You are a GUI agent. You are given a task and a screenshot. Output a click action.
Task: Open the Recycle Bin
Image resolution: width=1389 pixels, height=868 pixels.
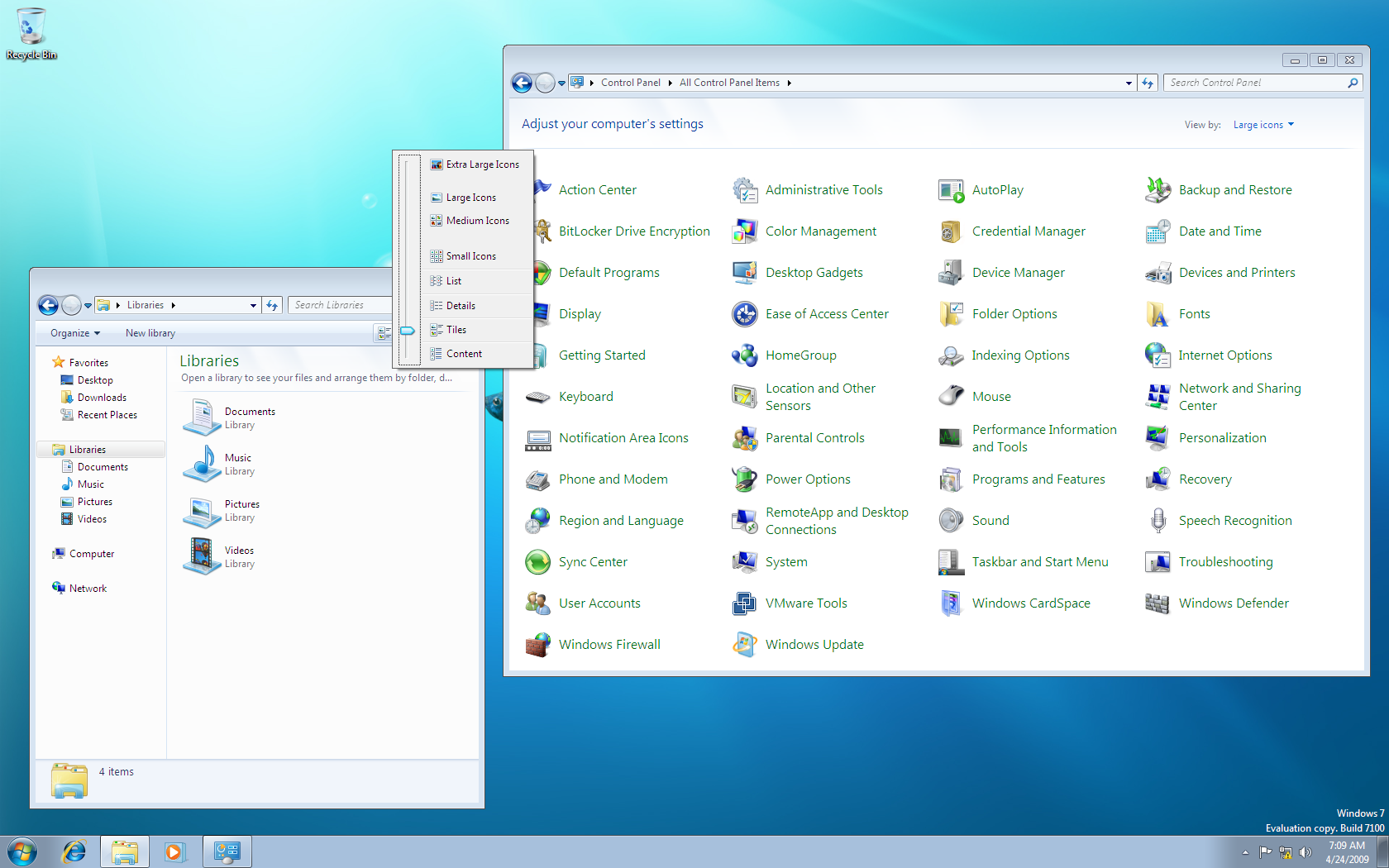click(31, 25)
